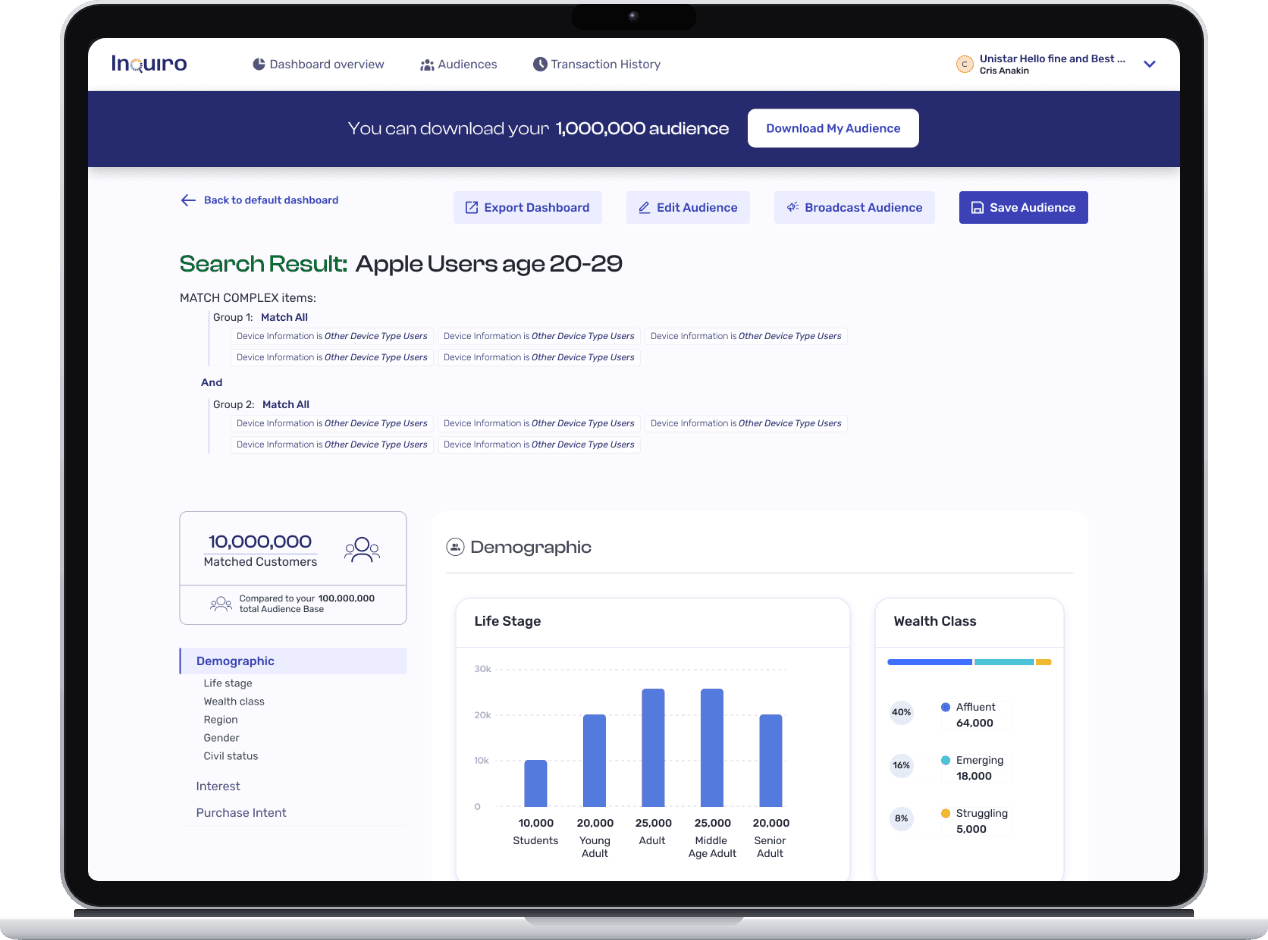Click the Students bar in the chart
1268x940 pixels.
click(536, 783)
